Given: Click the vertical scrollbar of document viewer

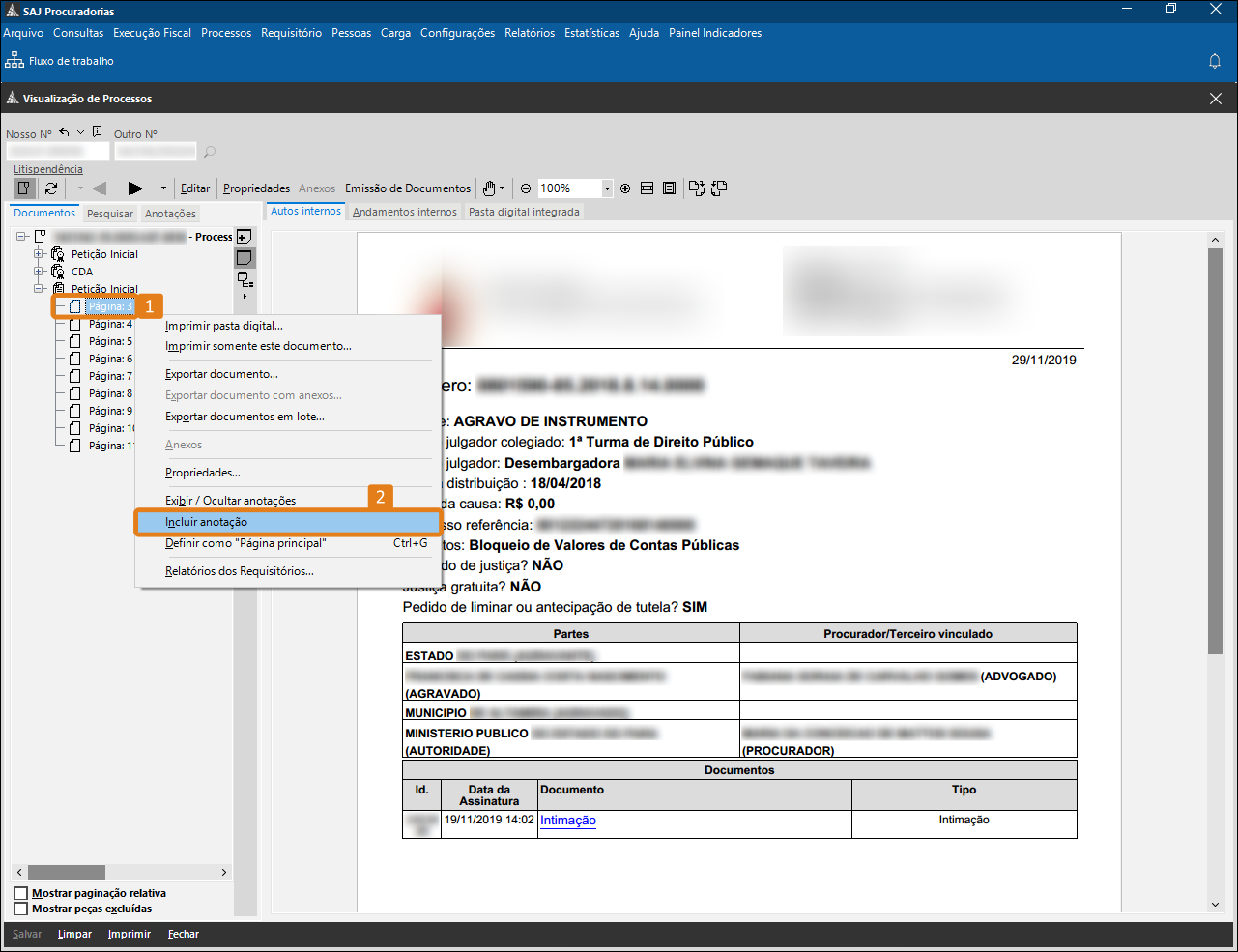Looking at the screenshot, I should (1215, 483).
